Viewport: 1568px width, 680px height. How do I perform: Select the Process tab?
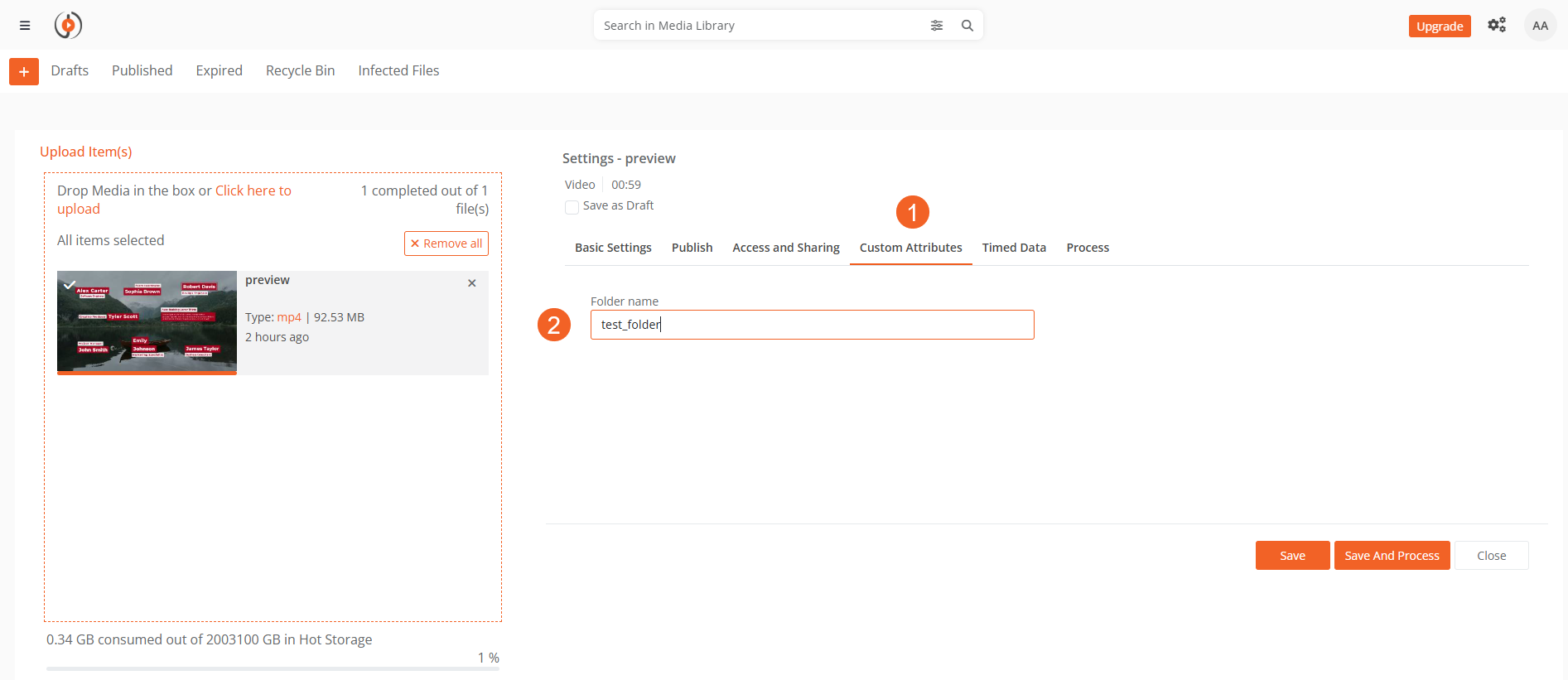(x=1088, y=248)
